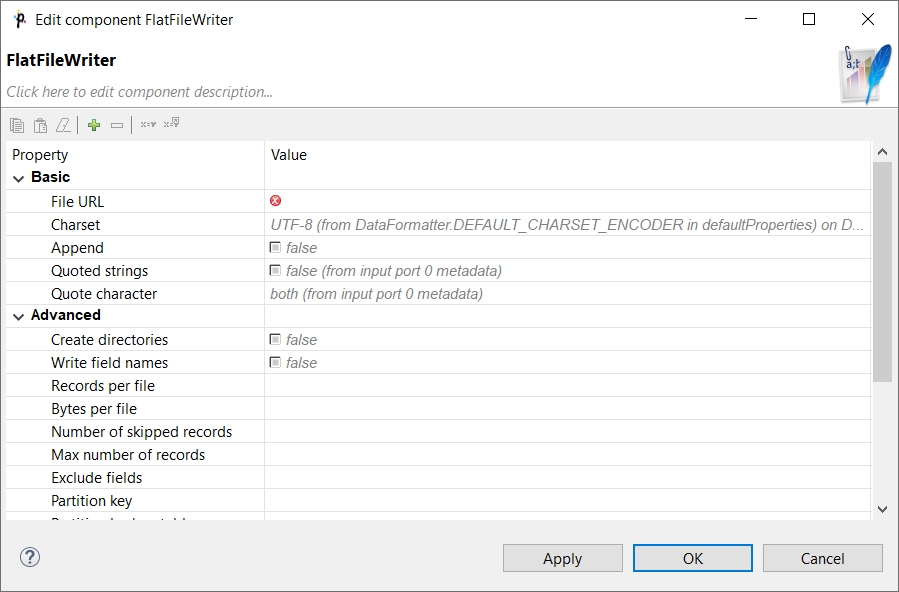This screenshot has height=592, width=899.
Task: Click the Records per file value cell
Action: [568, 385]
